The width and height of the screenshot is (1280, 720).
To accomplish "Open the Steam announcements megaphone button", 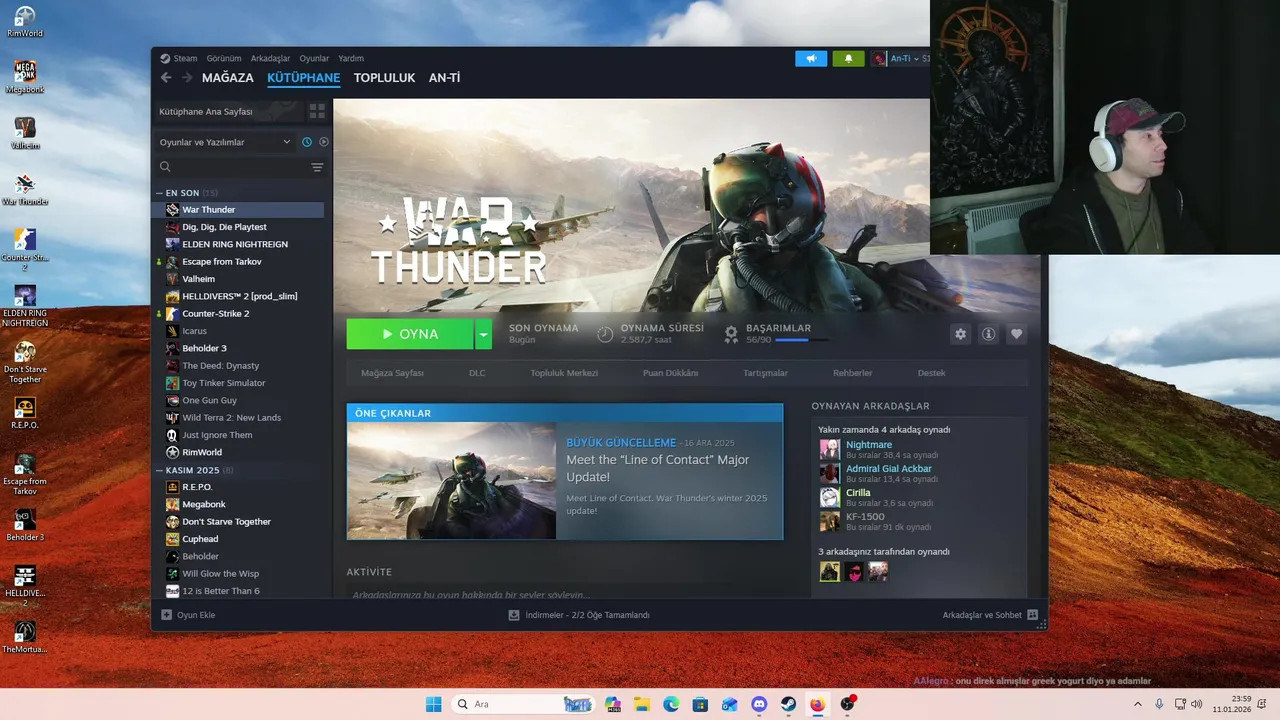I will [x=811, y=58].
